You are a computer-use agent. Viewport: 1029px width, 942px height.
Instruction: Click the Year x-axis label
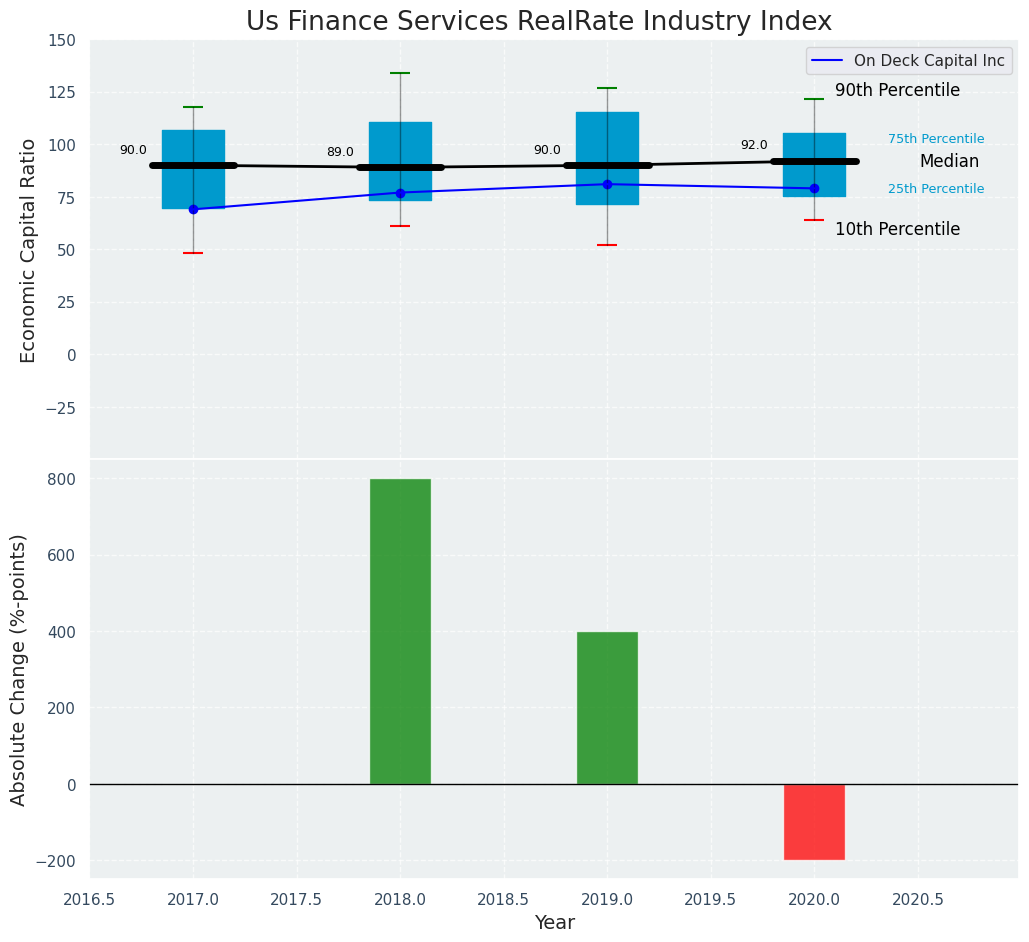554,923
